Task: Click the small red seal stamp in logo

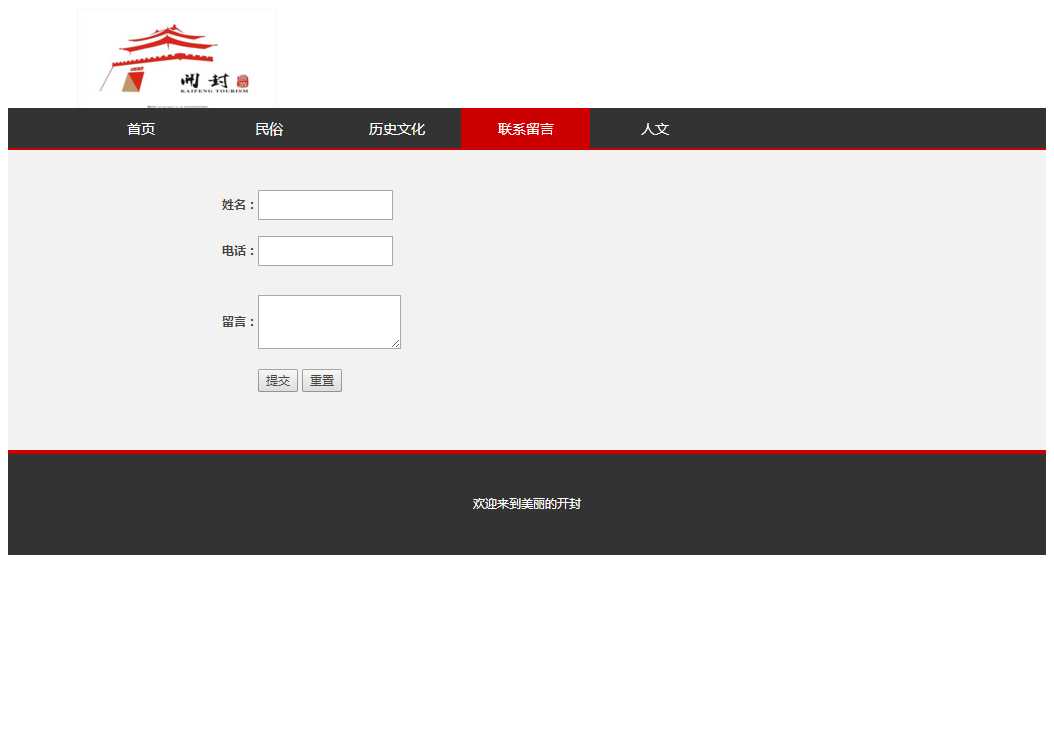Action: coord(242,81)
